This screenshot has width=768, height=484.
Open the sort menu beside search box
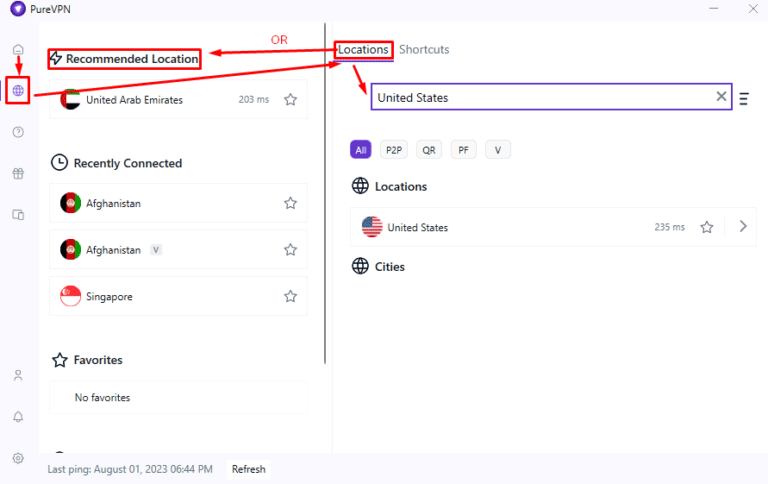(744, 98)
